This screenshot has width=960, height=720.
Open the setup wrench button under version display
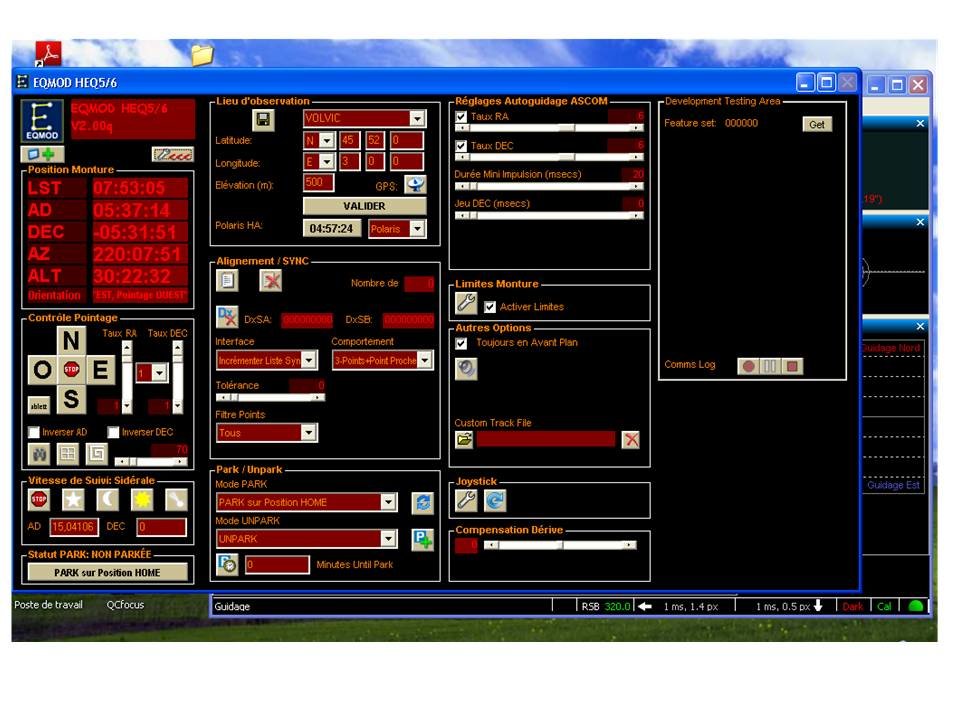[173, 154]
